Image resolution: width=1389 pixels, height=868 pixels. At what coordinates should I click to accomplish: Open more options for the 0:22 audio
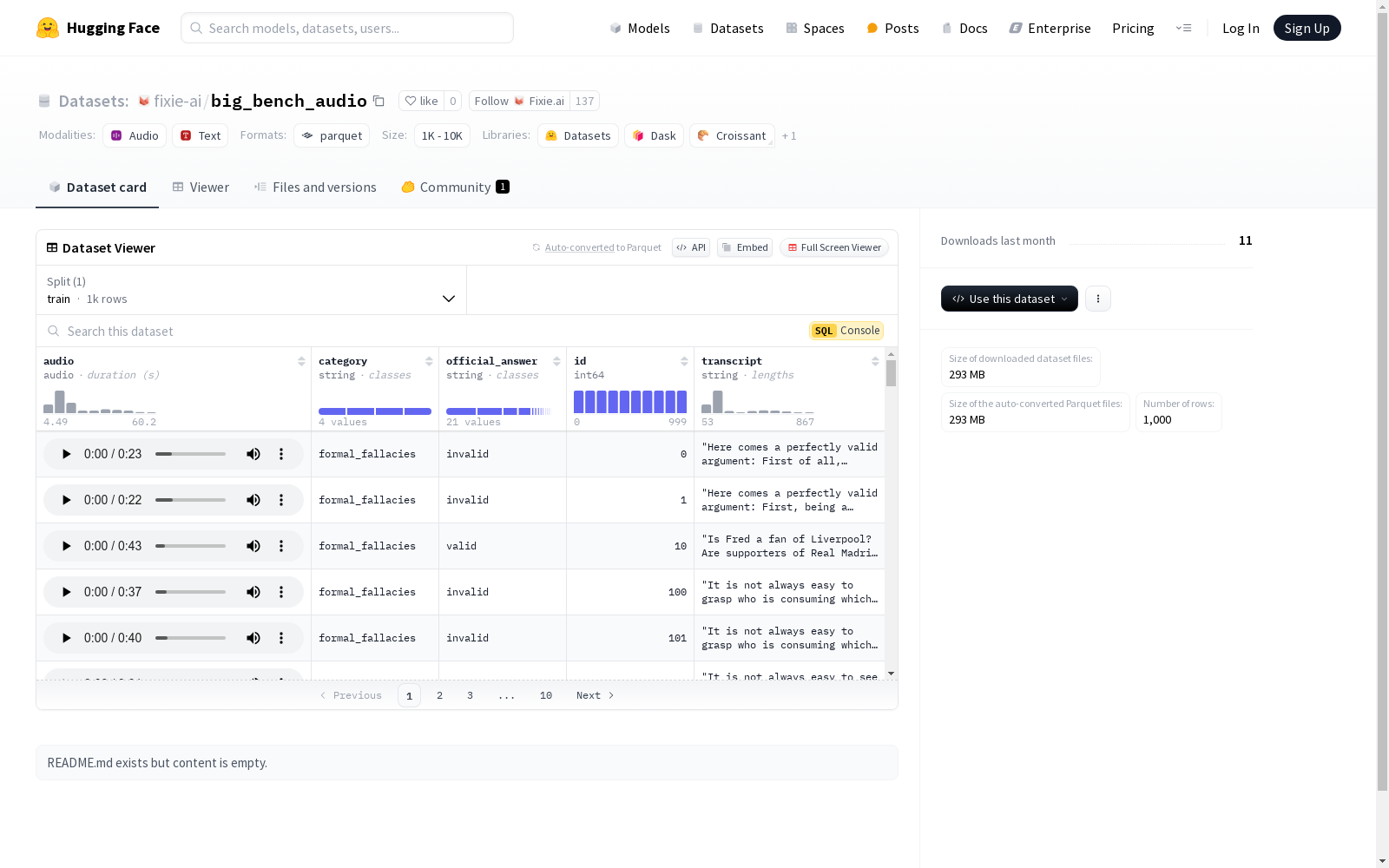[281, 500]
